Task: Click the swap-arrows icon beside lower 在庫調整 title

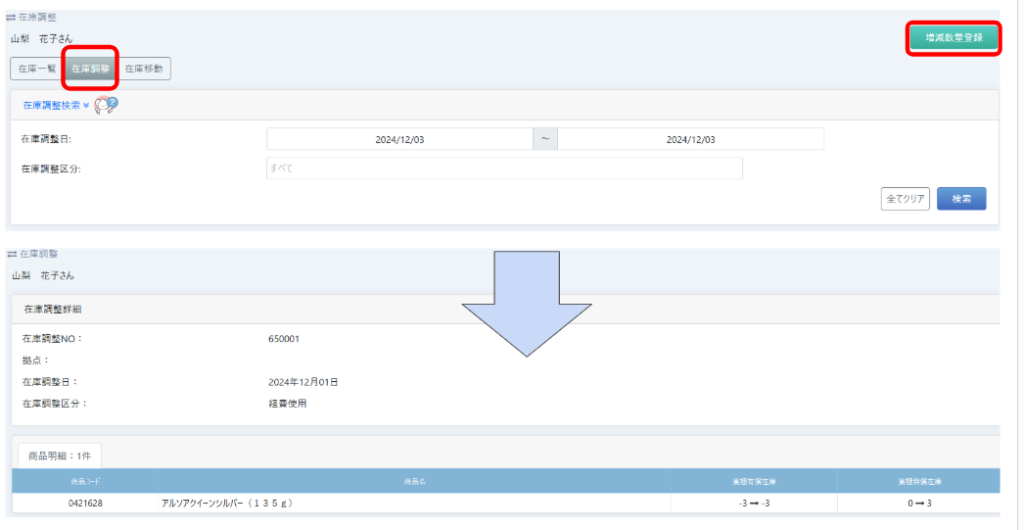Action: point(11,255)
